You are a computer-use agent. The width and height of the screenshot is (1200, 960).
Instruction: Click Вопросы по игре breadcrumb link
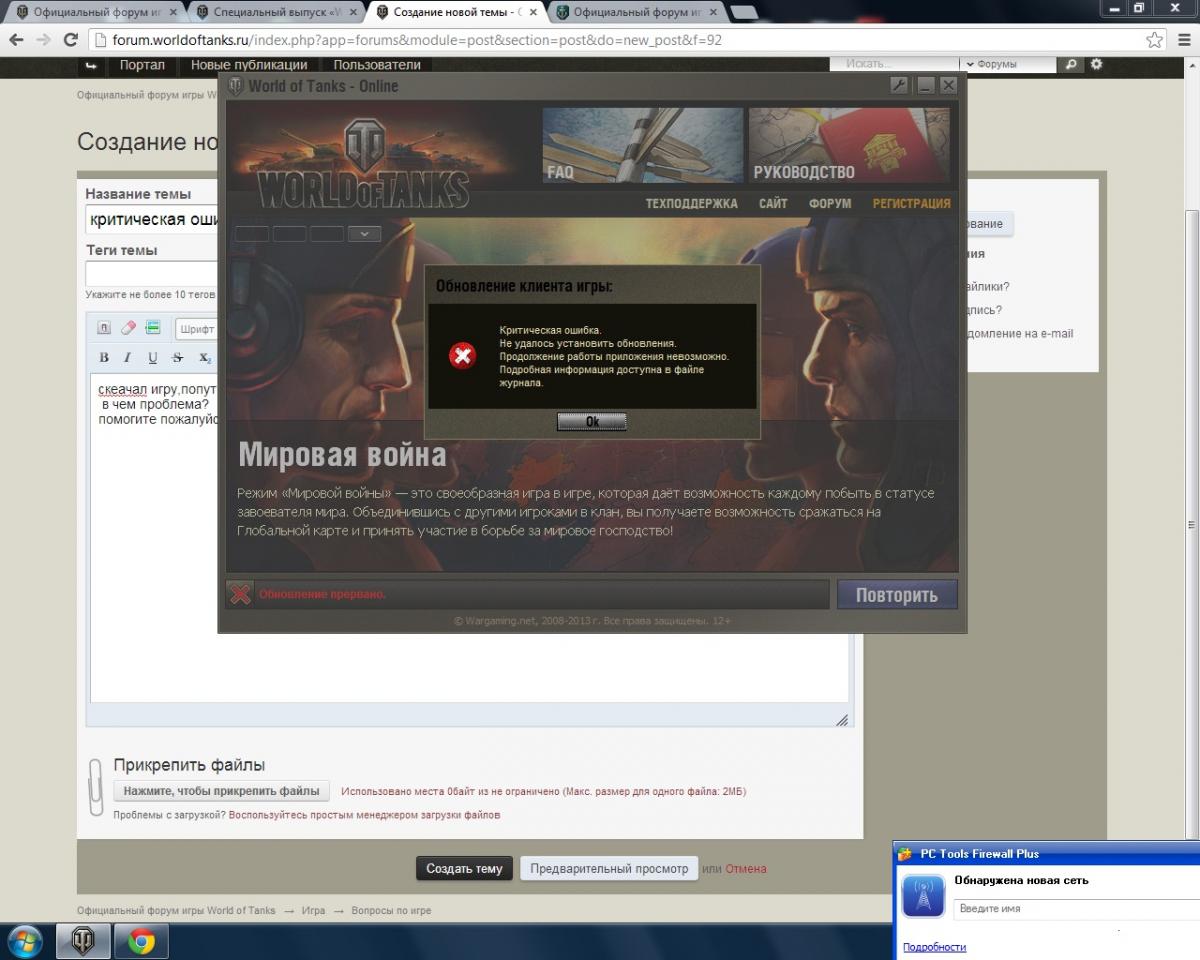click(x=391, y=911)
